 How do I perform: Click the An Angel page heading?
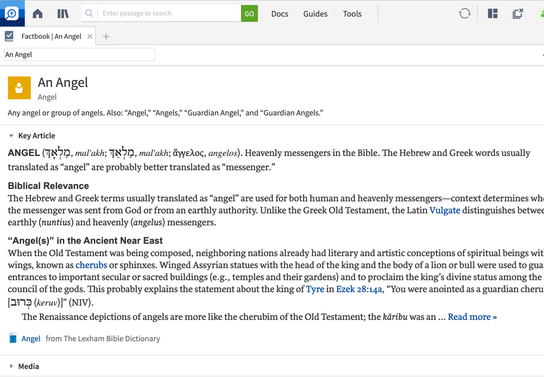(63, 83)
